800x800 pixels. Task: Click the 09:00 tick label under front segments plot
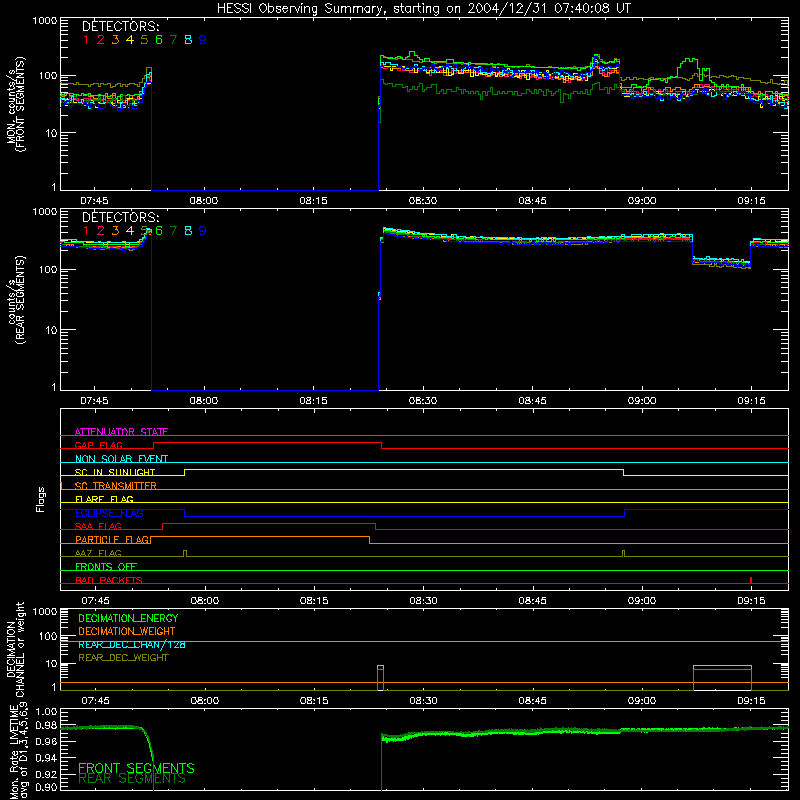(642, 201)
